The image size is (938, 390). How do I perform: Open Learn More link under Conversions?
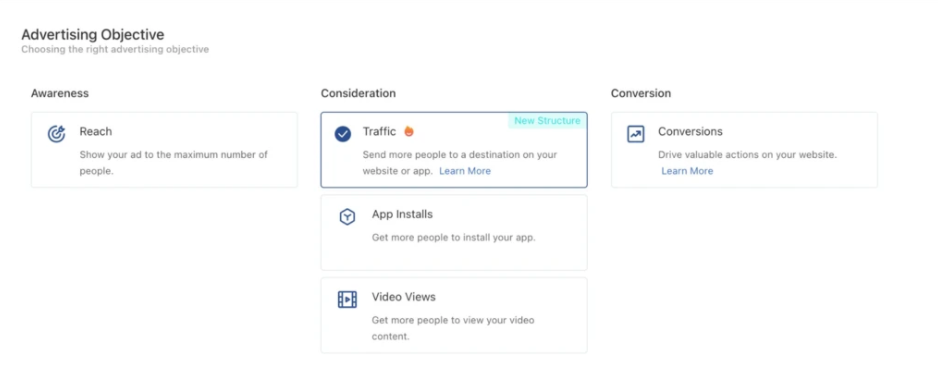point(687,171)
